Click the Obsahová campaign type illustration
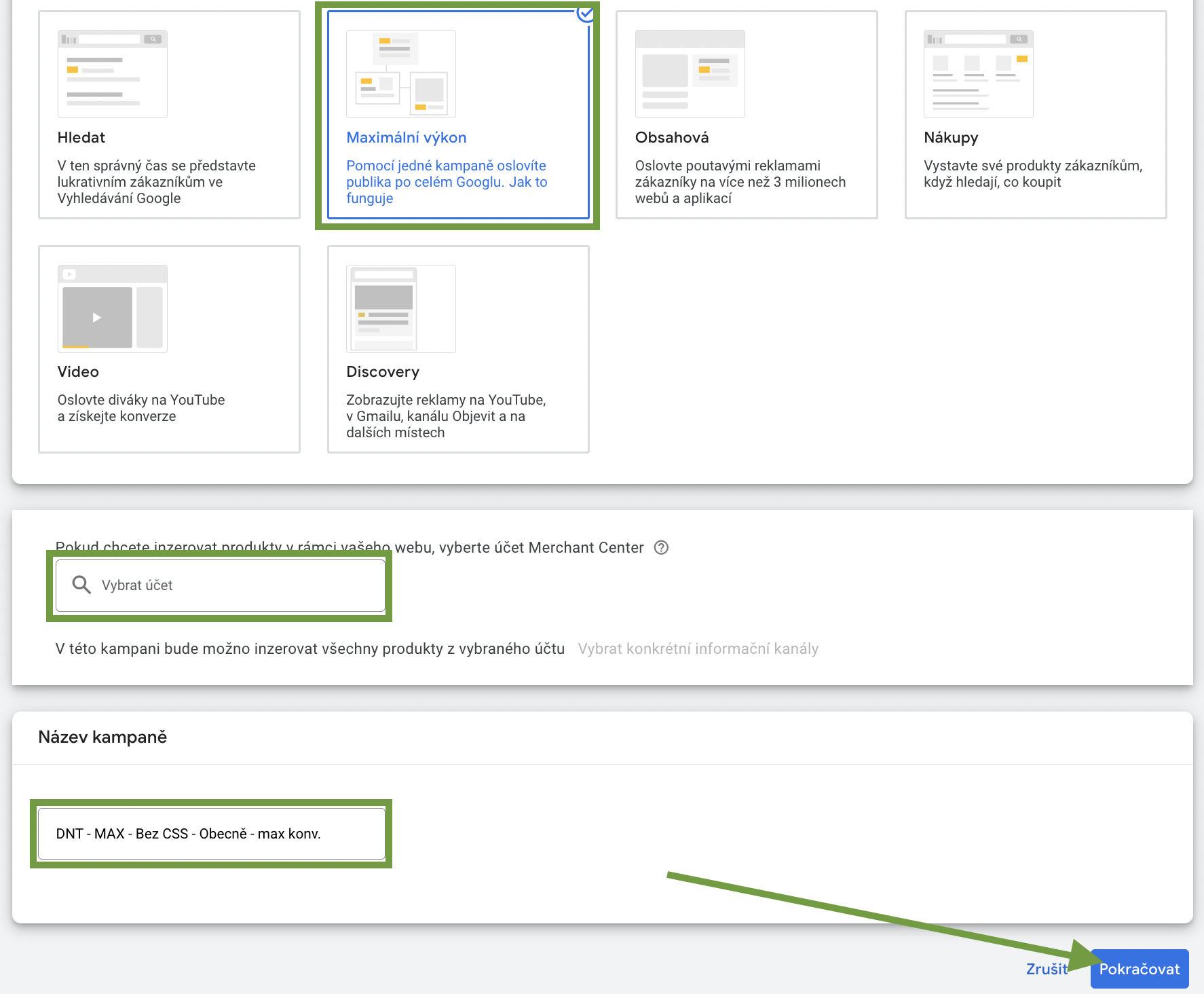The height and width of the screenshot is (994, 1204). tap(690, 74)
